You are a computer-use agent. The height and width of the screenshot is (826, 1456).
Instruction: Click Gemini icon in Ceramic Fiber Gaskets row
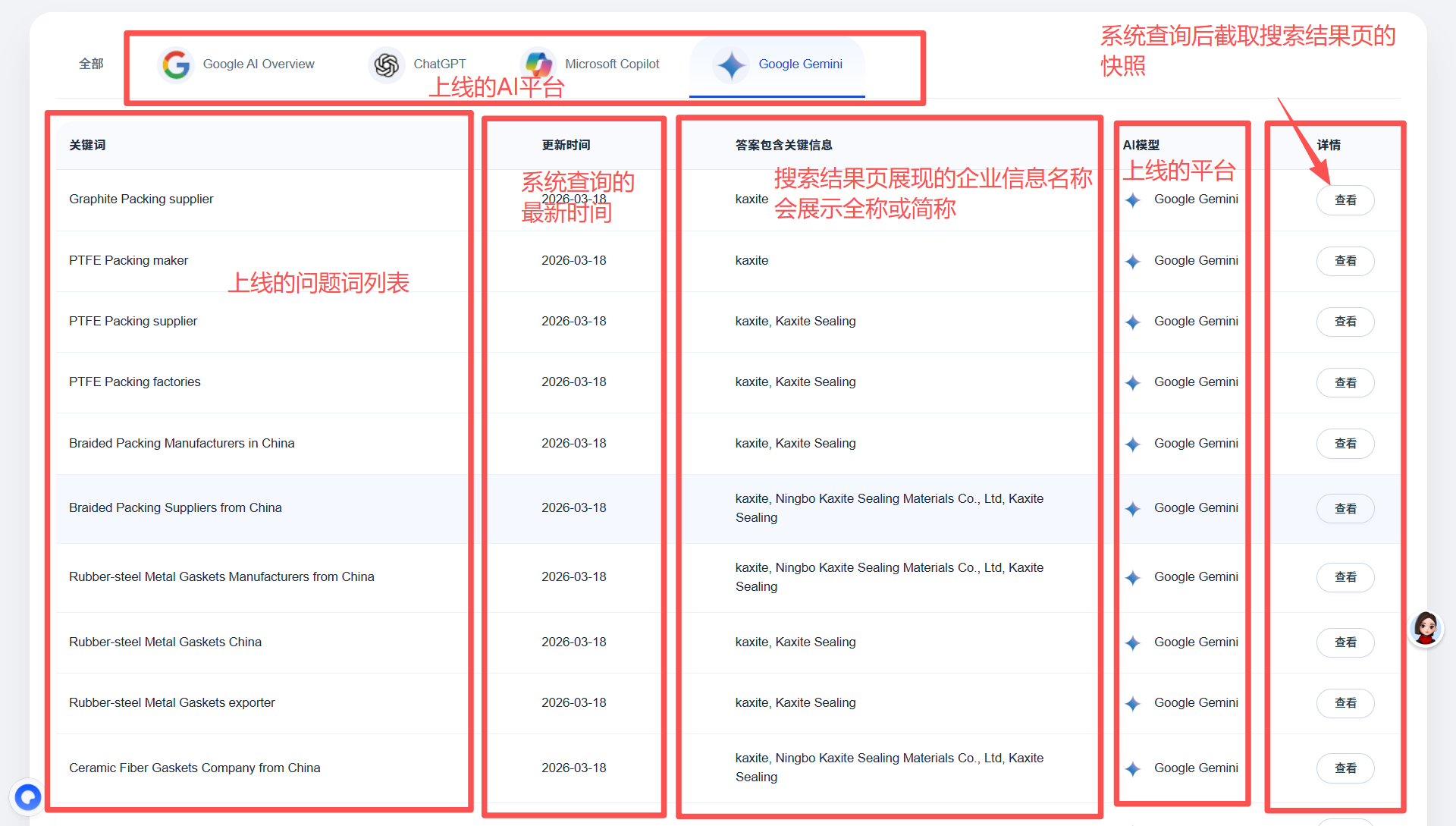coord(1133,768)
